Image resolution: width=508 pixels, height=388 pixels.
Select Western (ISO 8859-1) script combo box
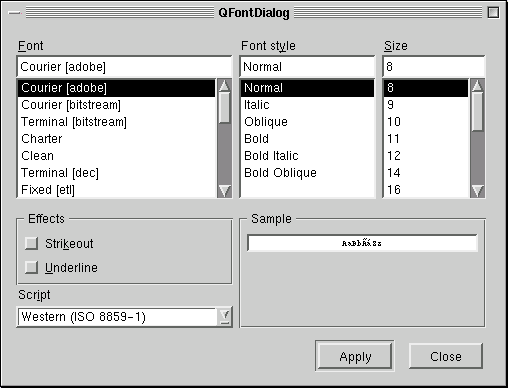click(x=124, y=317)
